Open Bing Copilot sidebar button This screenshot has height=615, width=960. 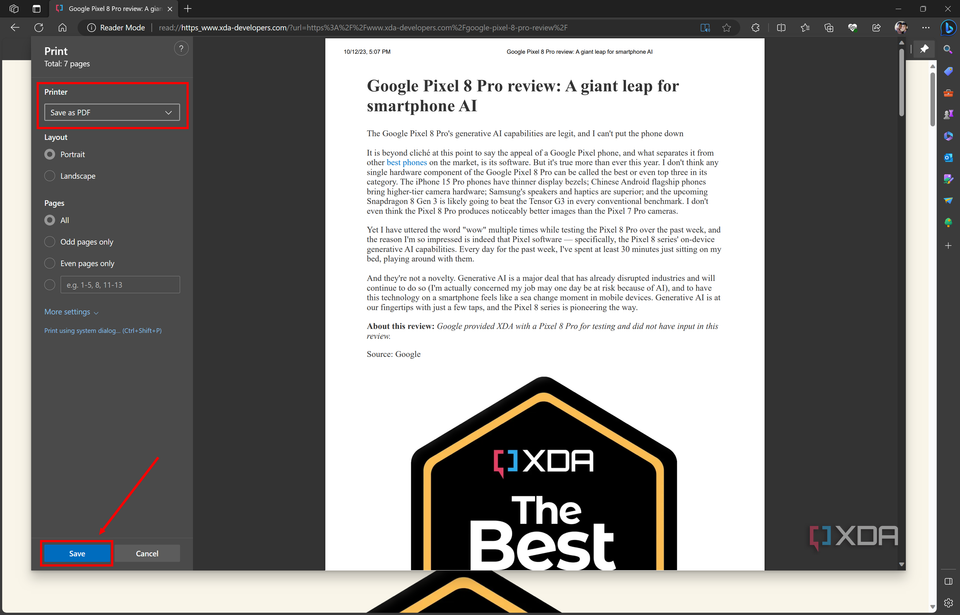click(948, 28)
